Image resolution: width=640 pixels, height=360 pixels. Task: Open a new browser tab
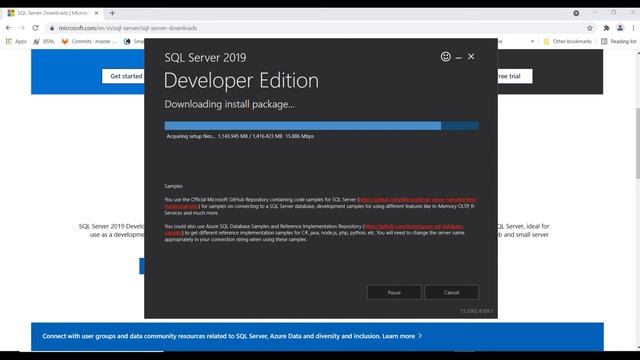[112, 13]
